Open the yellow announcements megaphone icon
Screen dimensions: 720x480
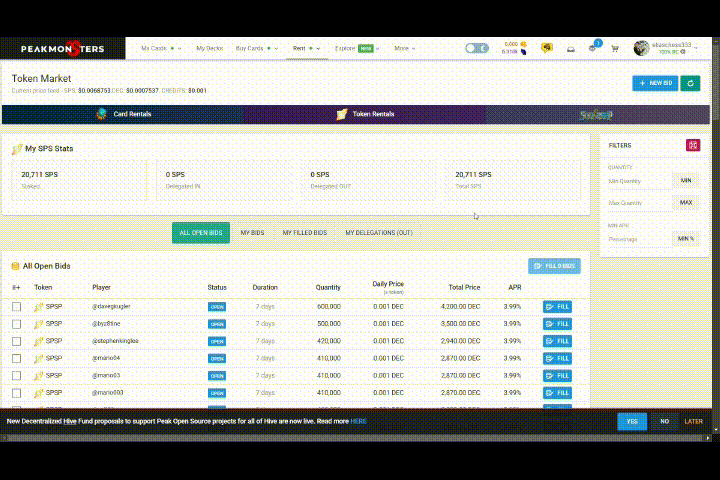tap(546, 48)
